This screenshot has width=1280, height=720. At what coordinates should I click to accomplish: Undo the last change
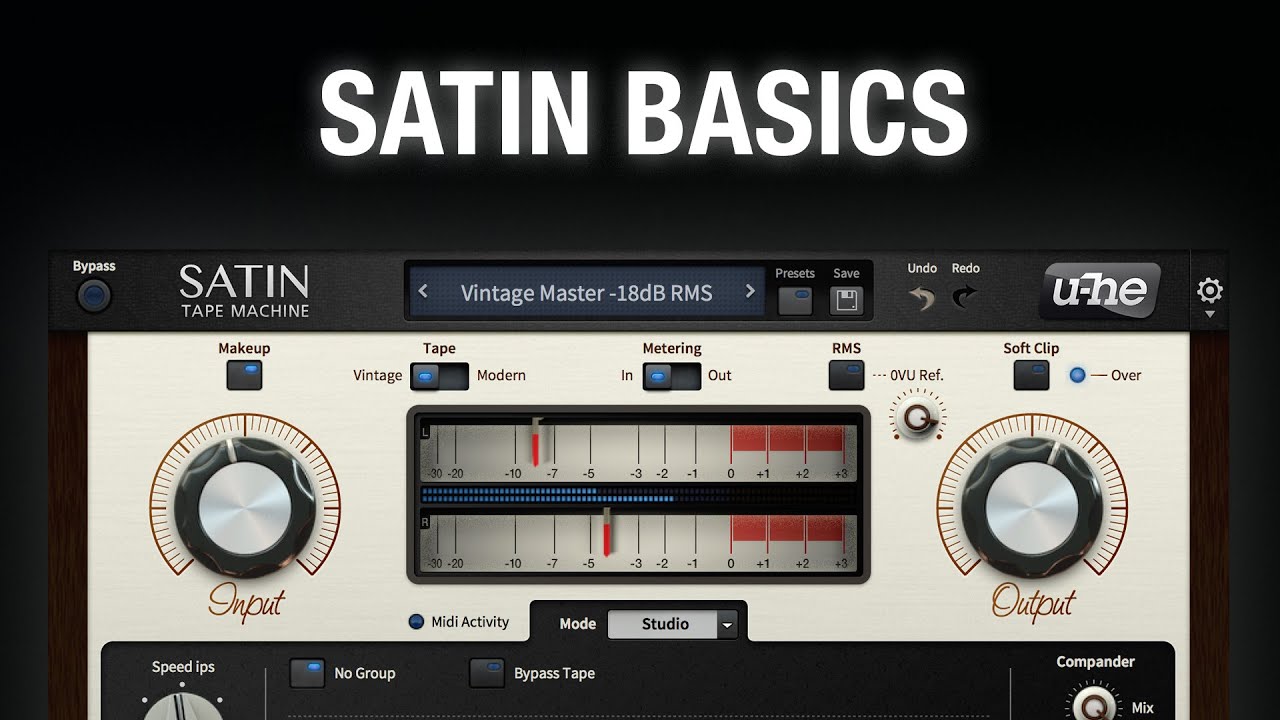920,297
